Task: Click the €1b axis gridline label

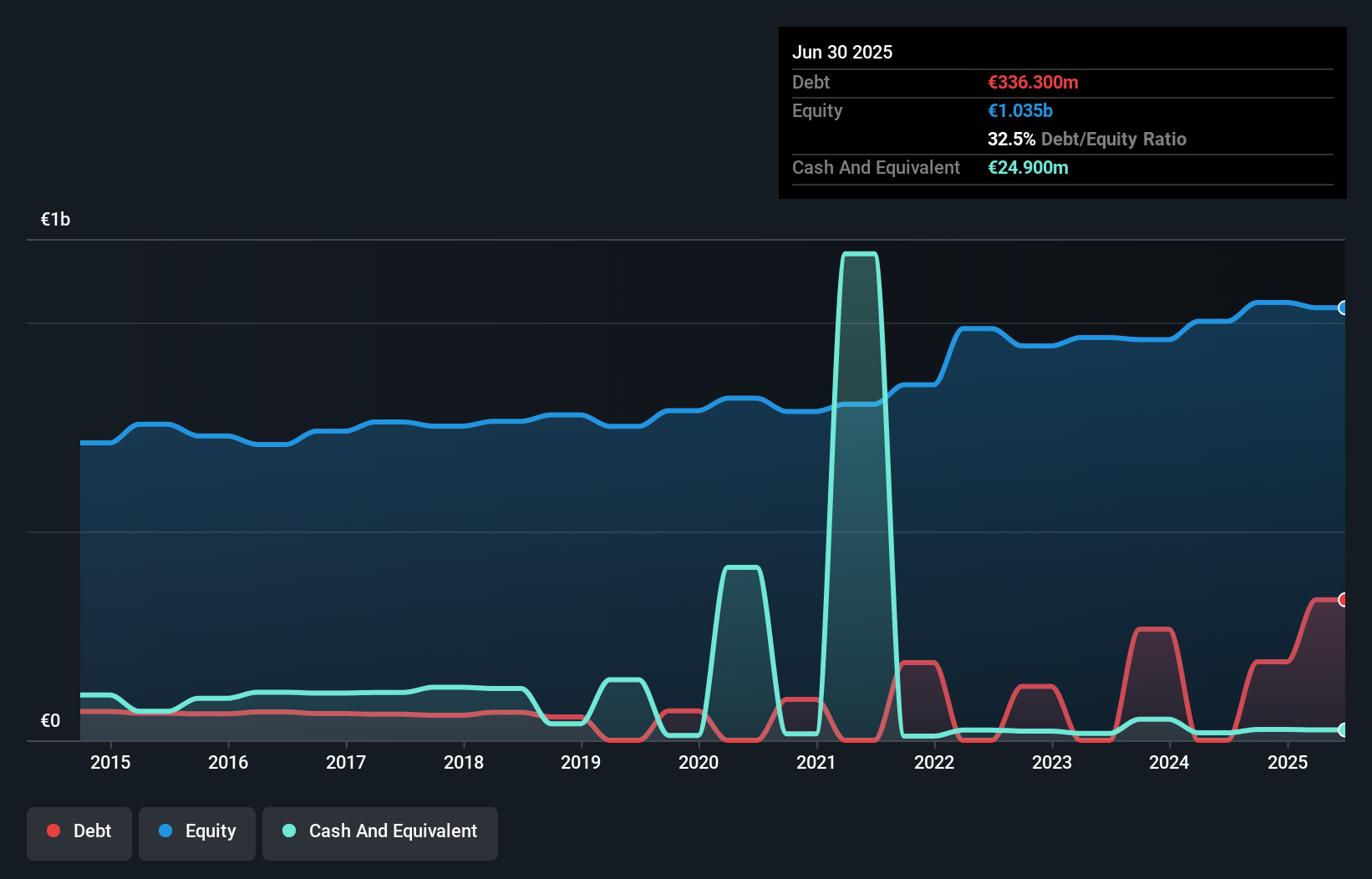Action: click(x=55, y=218)
